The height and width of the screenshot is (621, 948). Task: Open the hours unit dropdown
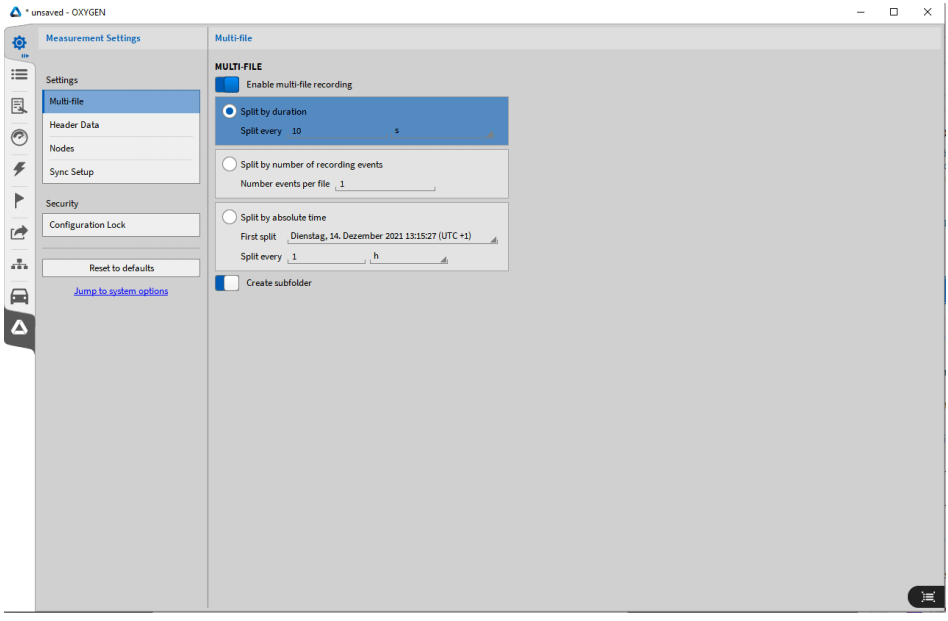click(408, 257)
